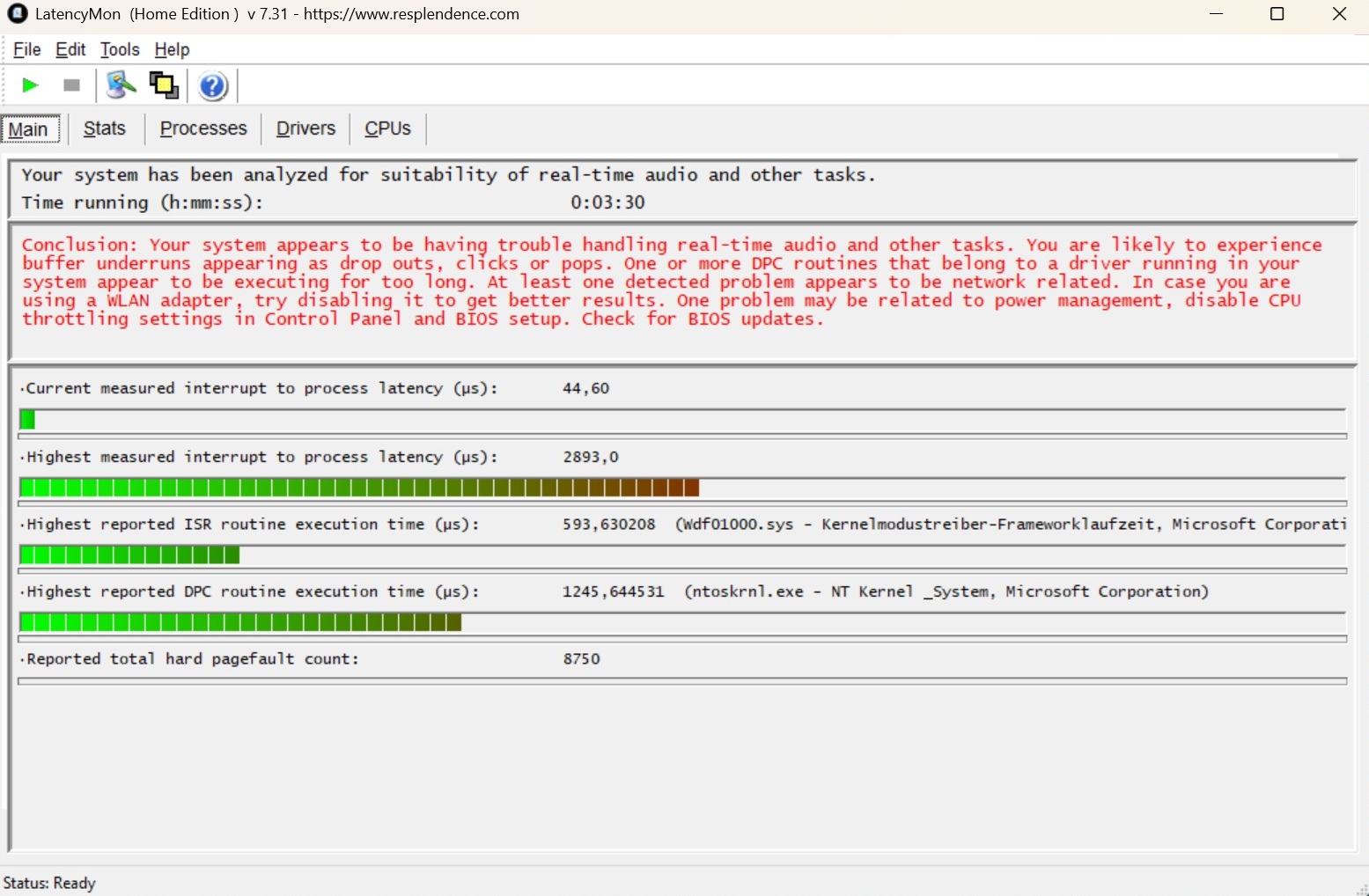The height and width of the screenshot is (896, 1369).
Task: Open options via the computer-with-pen icon
Action: 121,85
